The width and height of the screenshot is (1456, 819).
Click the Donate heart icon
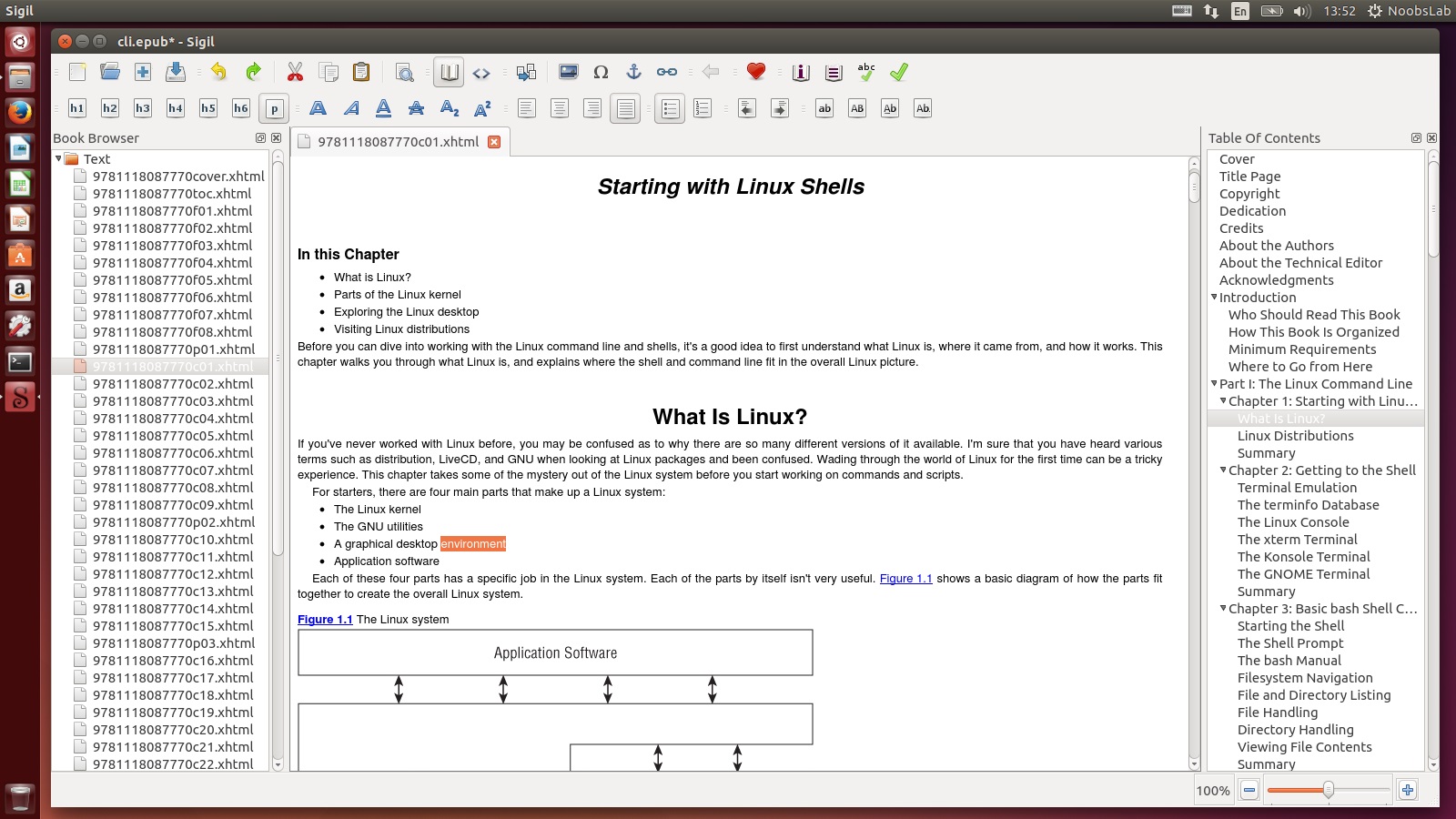pyautogui.click(x=755, y=72)
